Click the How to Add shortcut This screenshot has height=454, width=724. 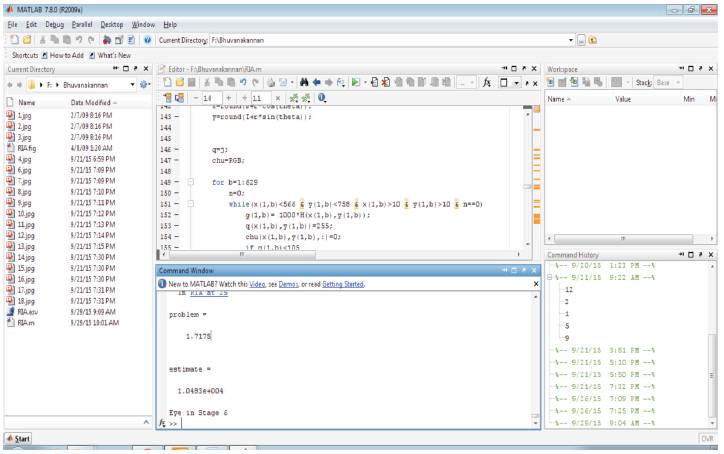[63, 55]
